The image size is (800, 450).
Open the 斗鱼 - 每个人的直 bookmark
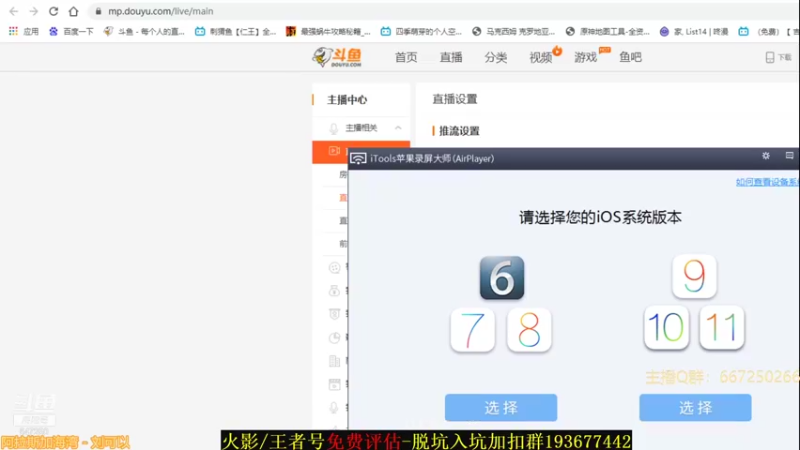point(144,32)
